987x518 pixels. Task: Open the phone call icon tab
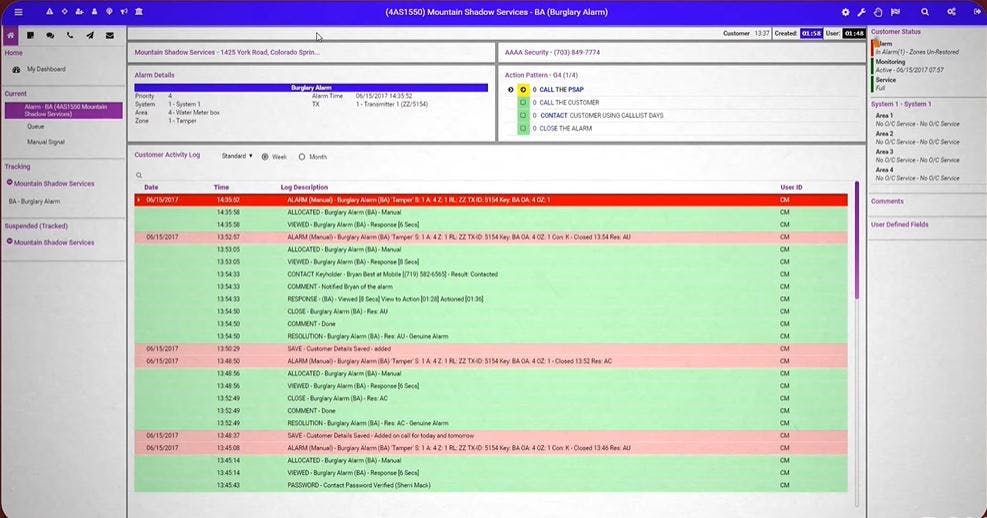click(x=70, y=35)
